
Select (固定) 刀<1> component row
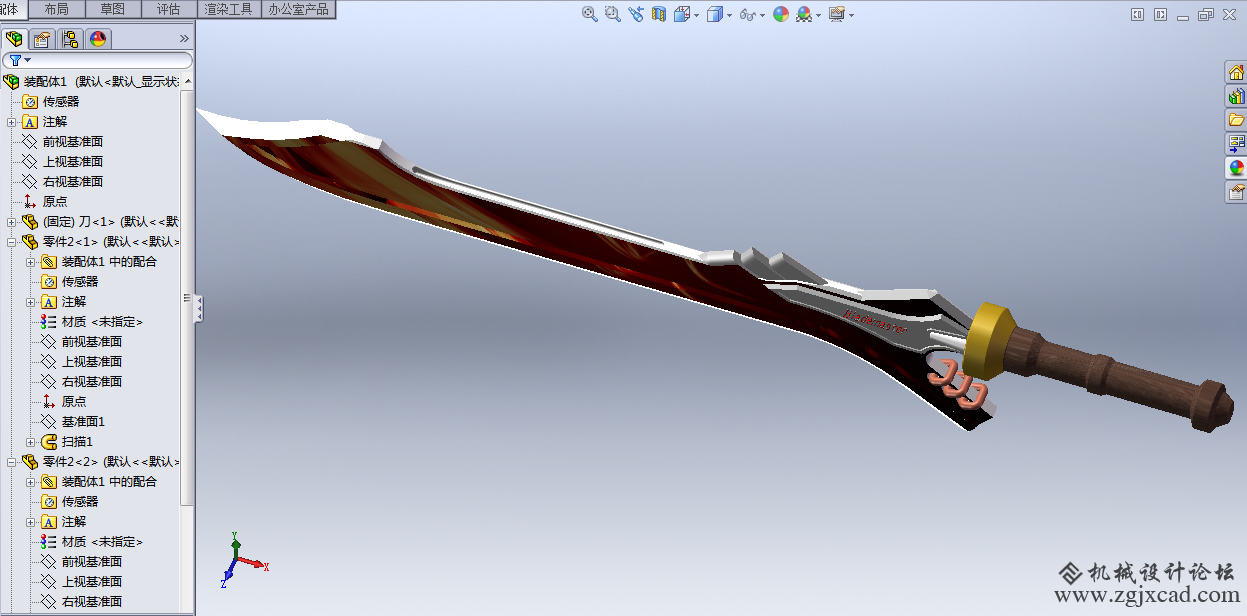tap(100, 222)
